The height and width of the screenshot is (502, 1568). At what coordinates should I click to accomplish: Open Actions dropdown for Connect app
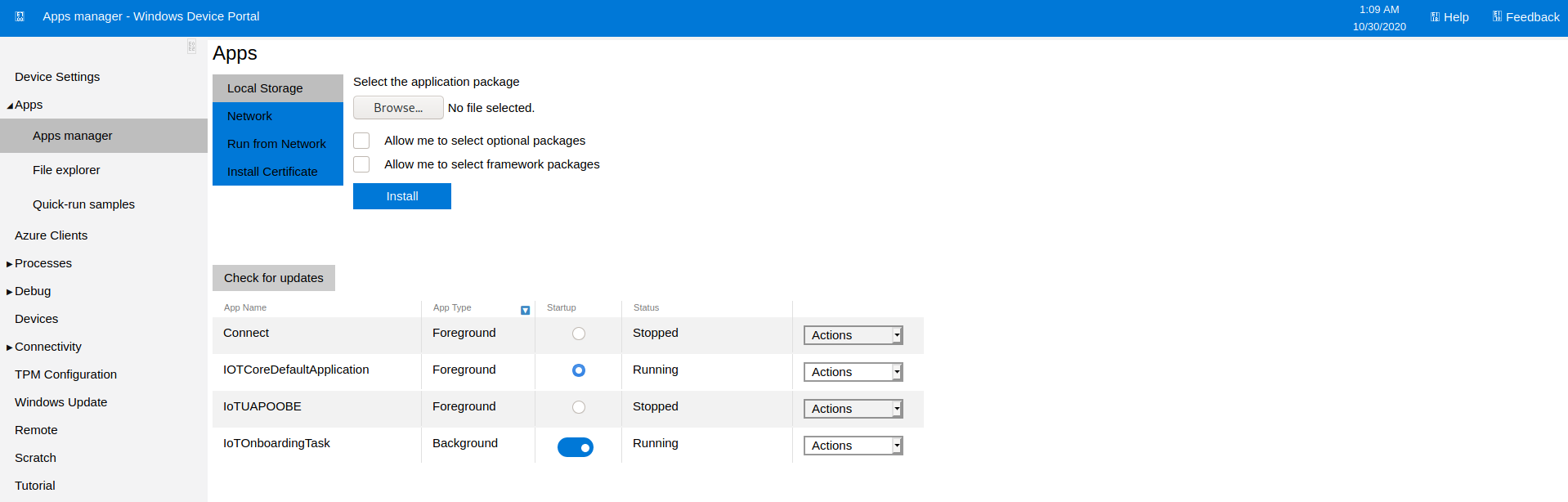pyautogui.click(x=853, y=335)
